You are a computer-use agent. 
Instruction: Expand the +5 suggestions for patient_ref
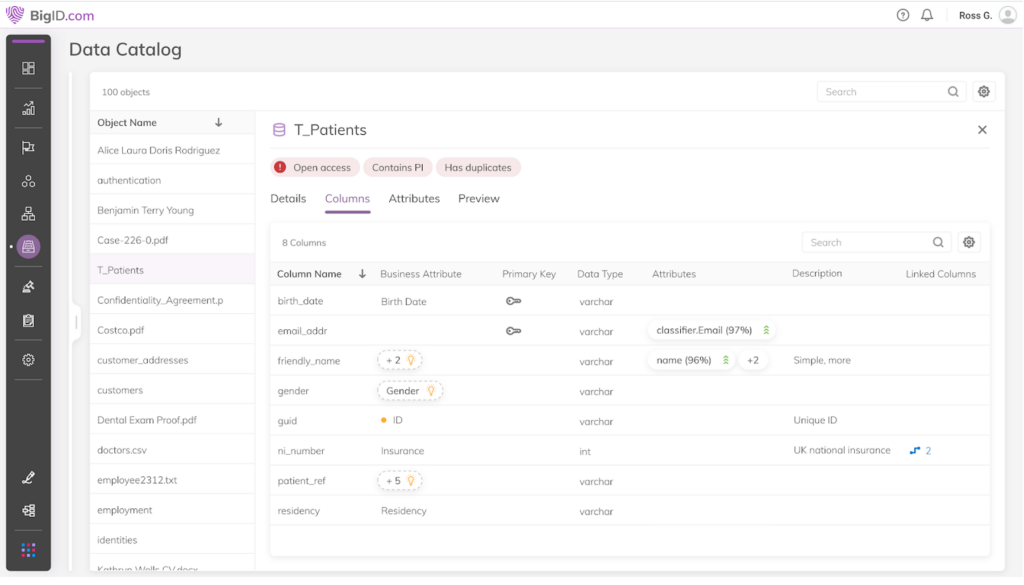(399, 481)
